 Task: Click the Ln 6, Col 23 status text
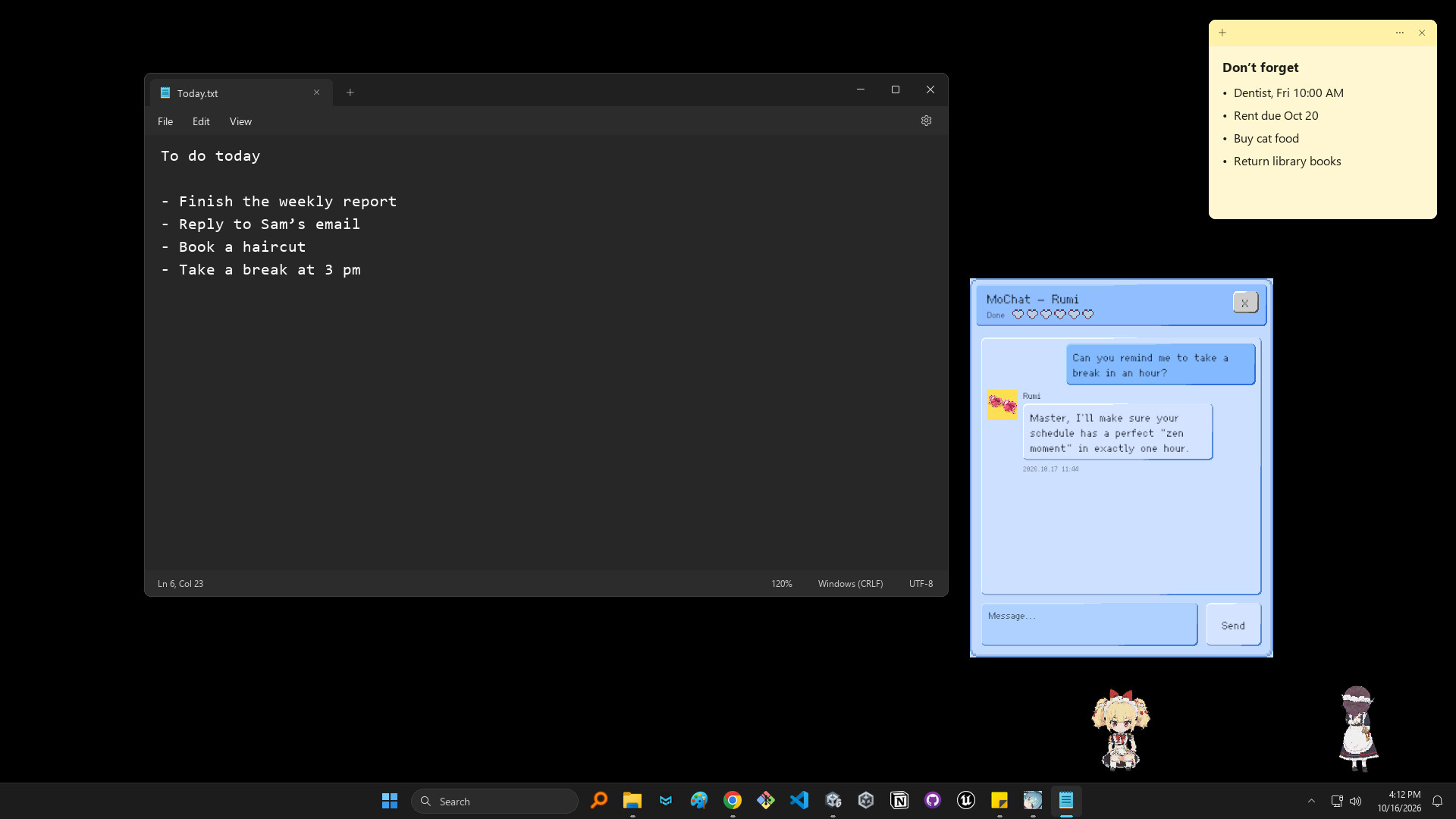[x=180, y=584]
